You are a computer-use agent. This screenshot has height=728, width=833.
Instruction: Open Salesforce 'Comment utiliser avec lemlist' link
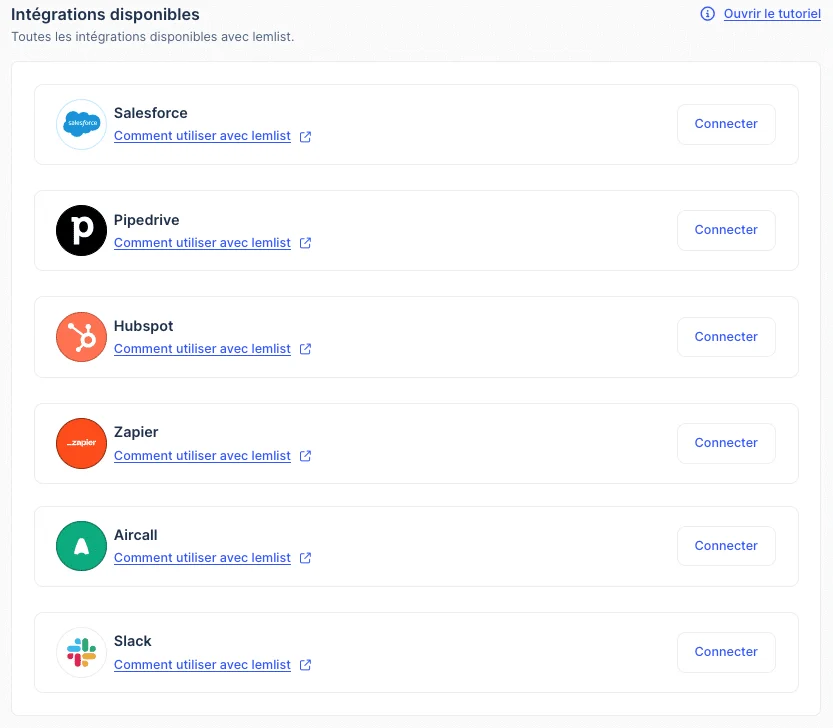(202, 136)
